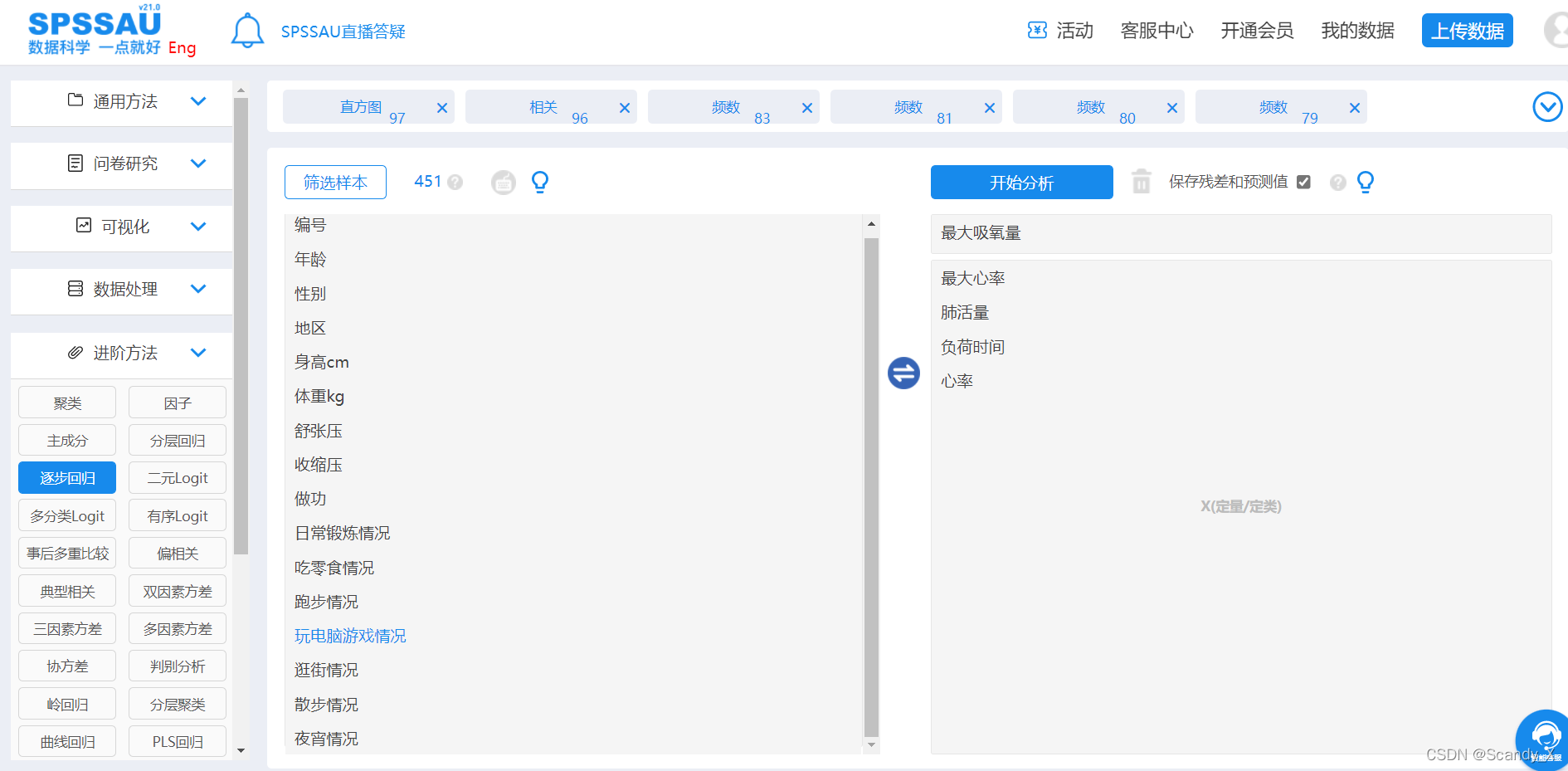Click the 通用方法 folder icon
The image size is (1568, 771).
tap(75, 100)
